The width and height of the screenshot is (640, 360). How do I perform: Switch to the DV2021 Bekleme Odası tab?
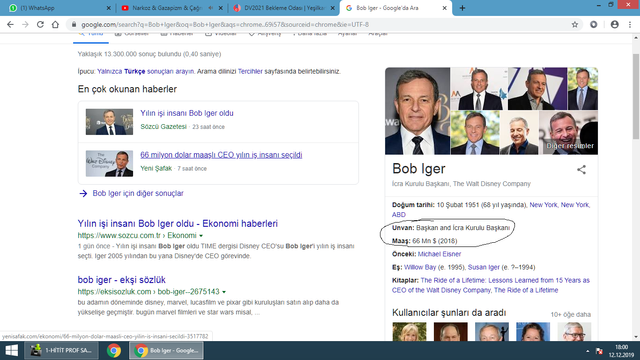click(284, 8)
